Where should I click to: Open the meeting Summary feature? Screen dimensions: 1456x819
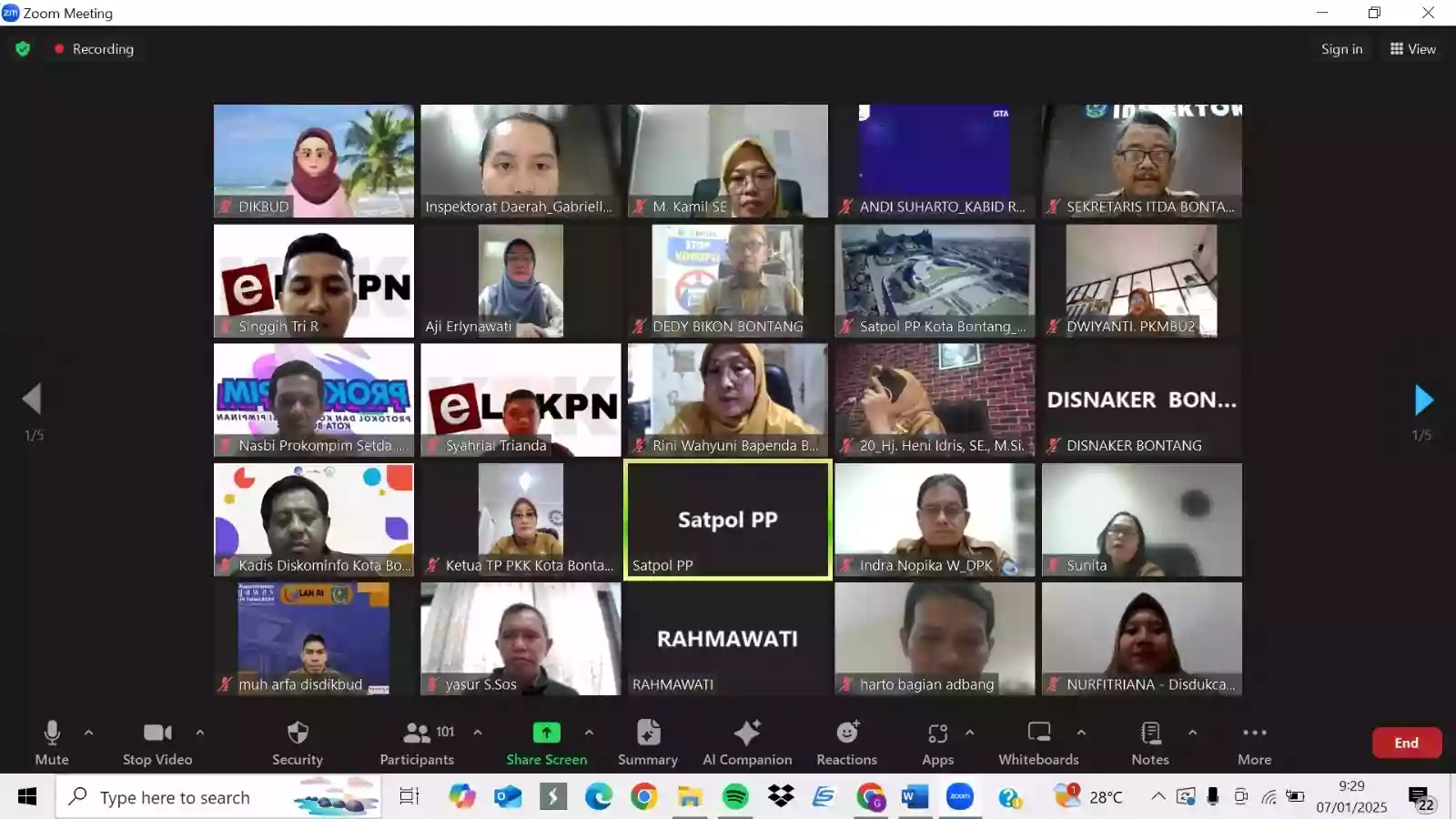click(647, 742)
